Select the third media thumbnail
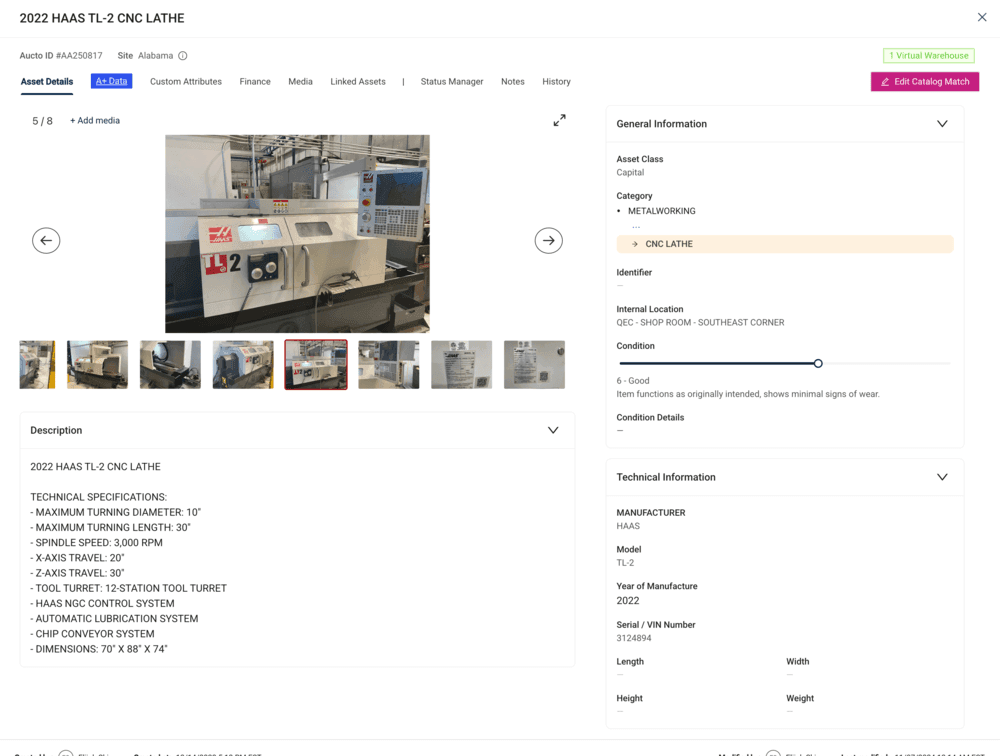 click(170, 365)
